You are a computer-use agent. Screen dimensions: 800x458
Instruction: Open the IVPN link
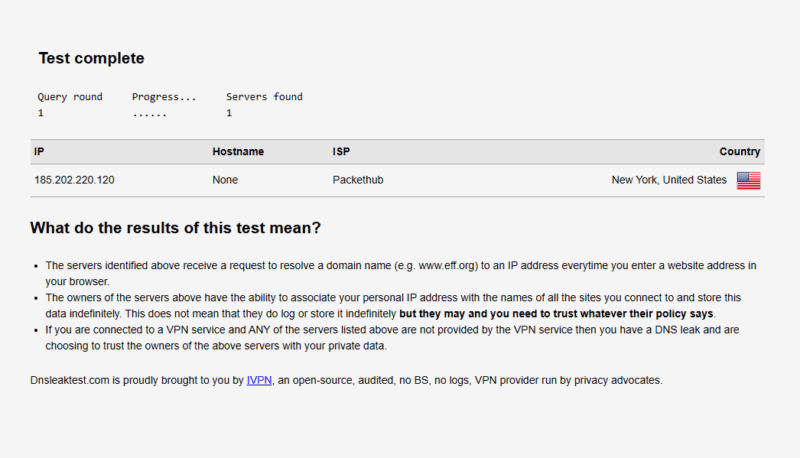pyautogui.click(x=259, y=380)
